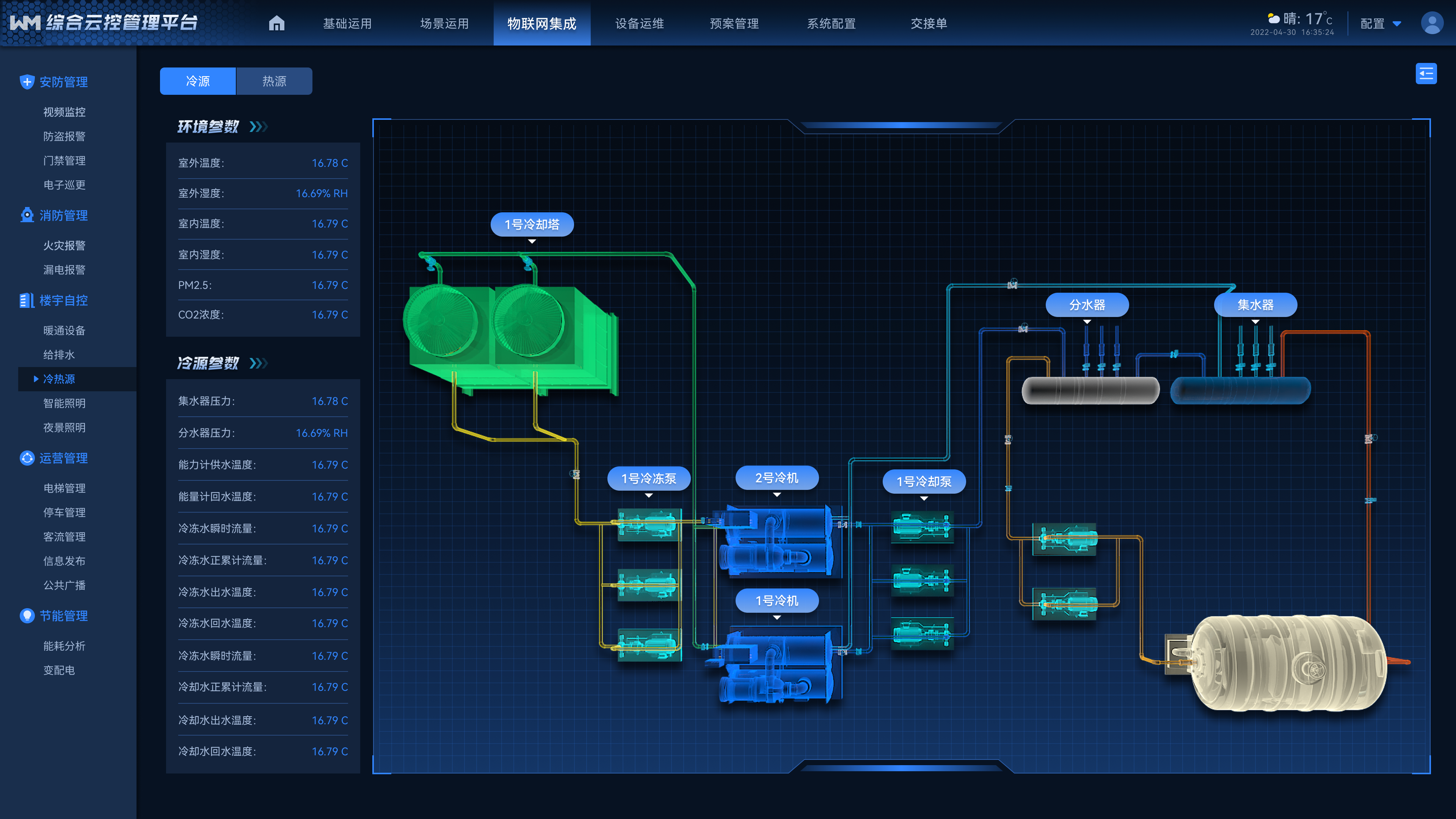Select the 冷热源 sidebar tree item
The height and width of the screenshot is (819, 1456).
pyautogui.click(x=60, y=379)
